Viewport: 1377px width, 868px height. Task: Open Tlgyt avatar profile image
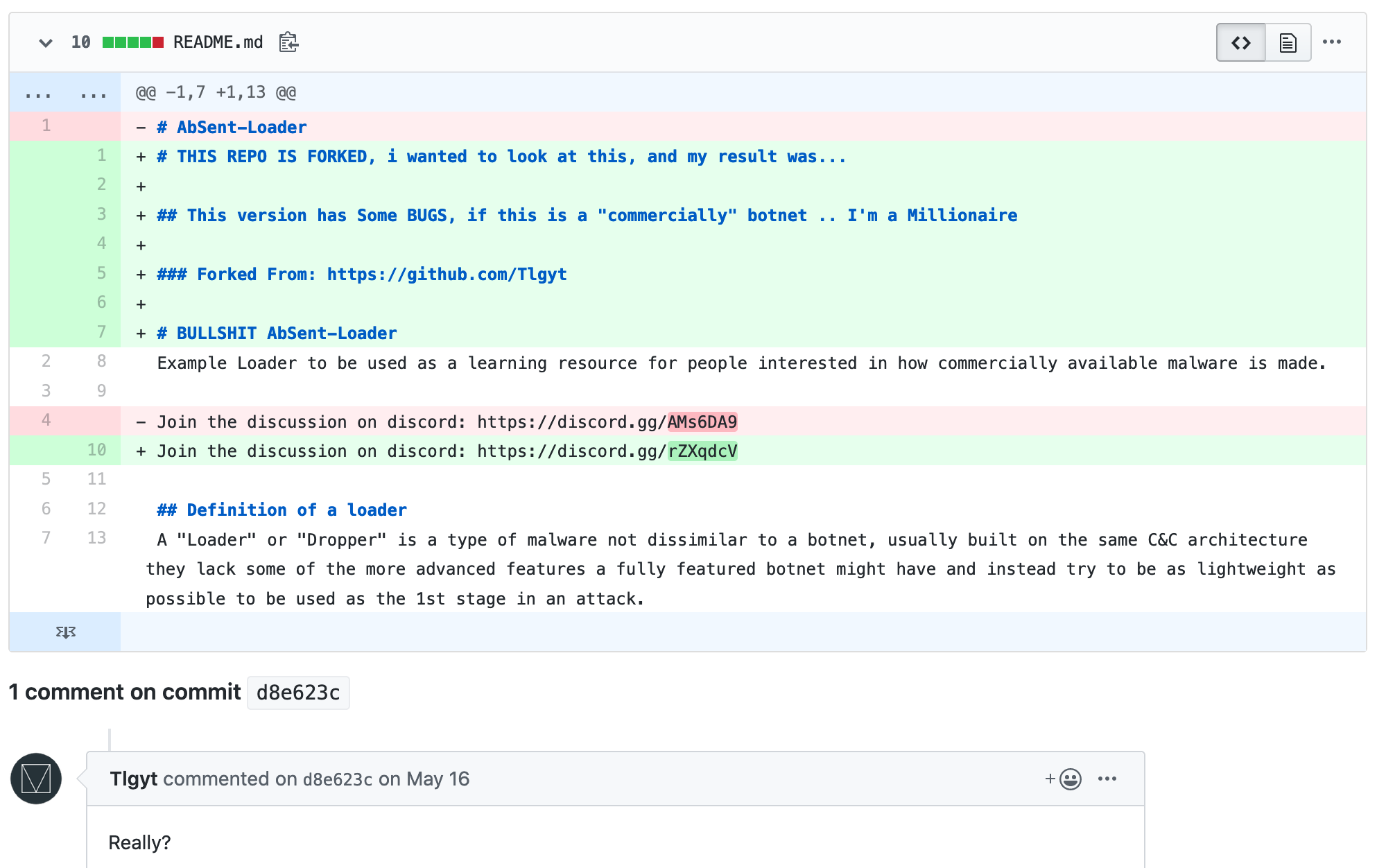pyautogui.click(x=36, y=779)
